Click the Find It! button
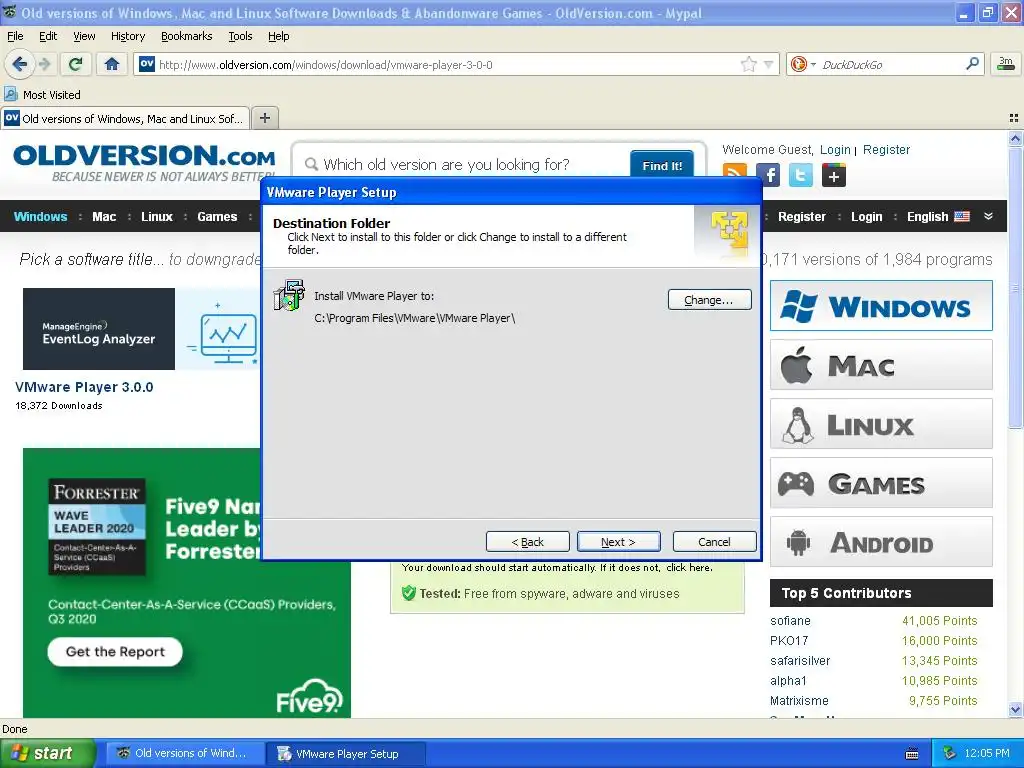 [x=662, y=165]
